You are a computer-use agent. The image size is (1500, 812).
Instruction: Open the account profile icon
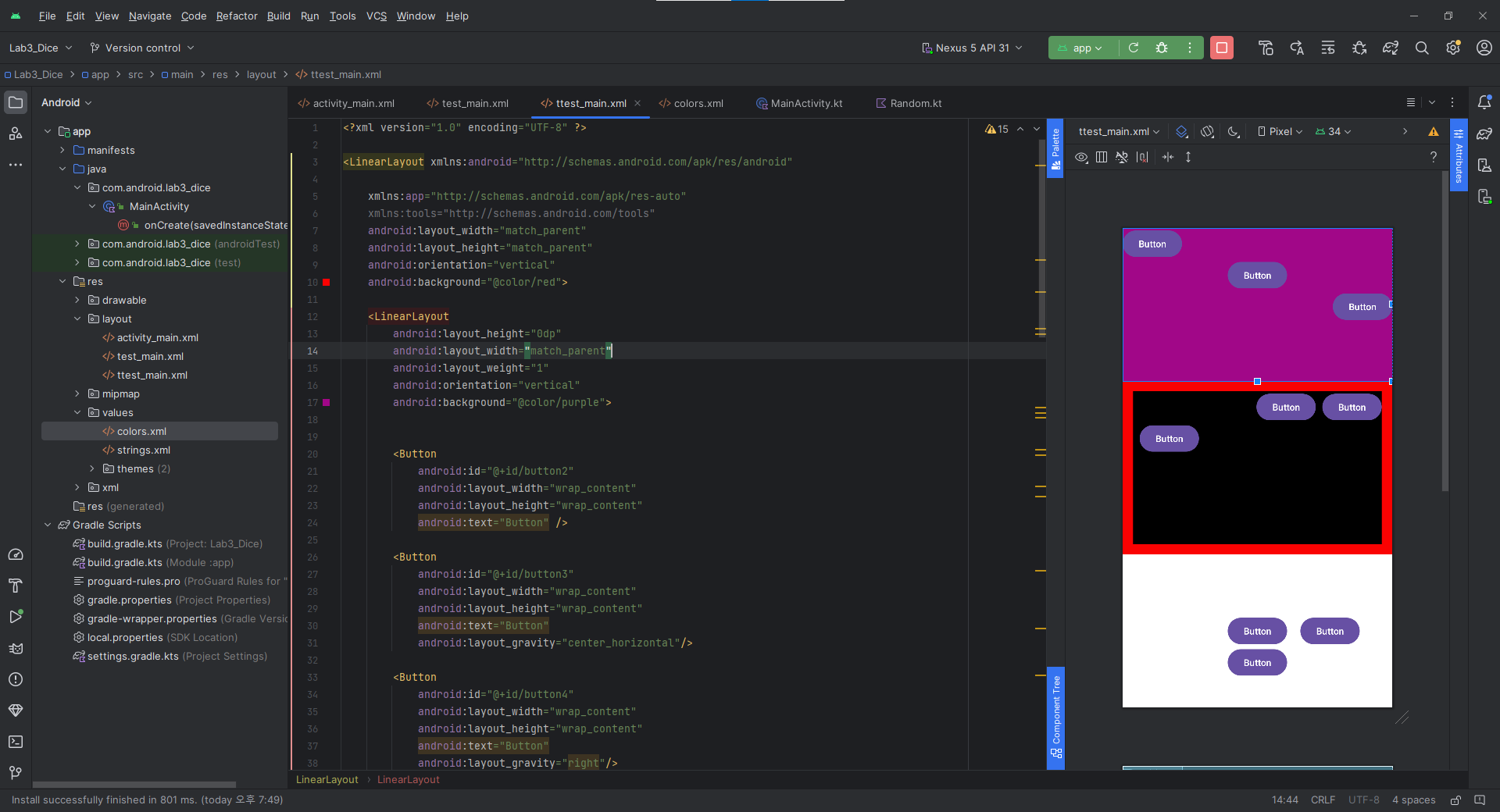1484,48
